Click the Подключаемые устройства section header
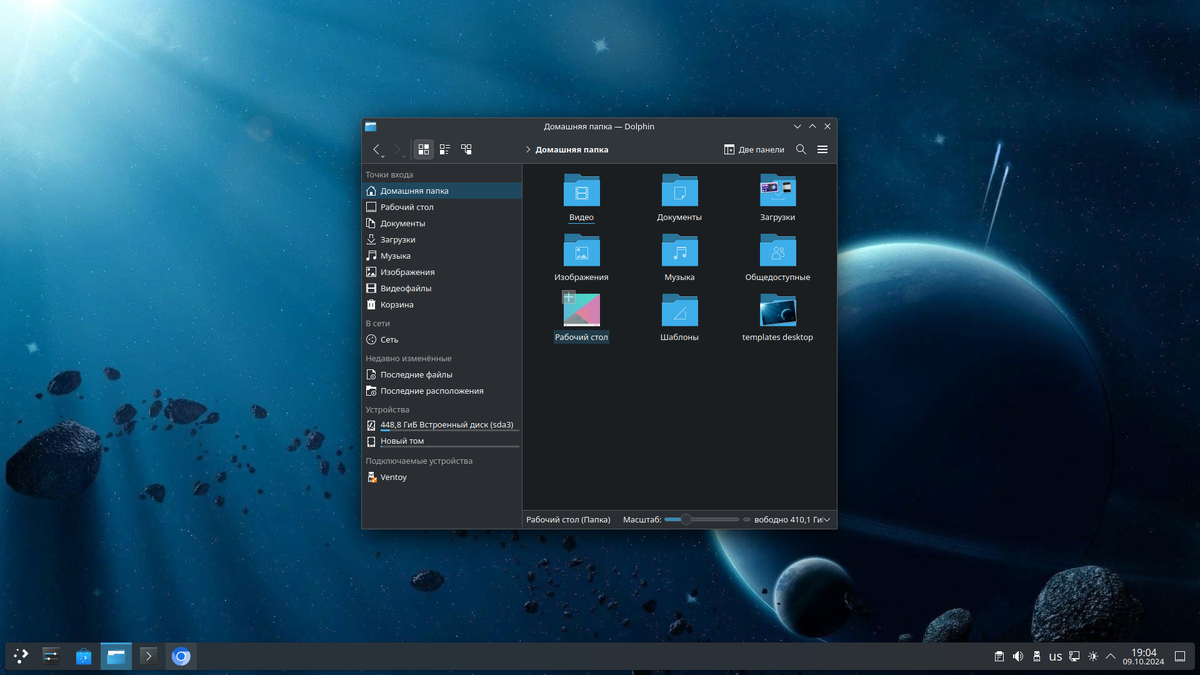This screenshot has height=675, width=1200. point(419,461)
